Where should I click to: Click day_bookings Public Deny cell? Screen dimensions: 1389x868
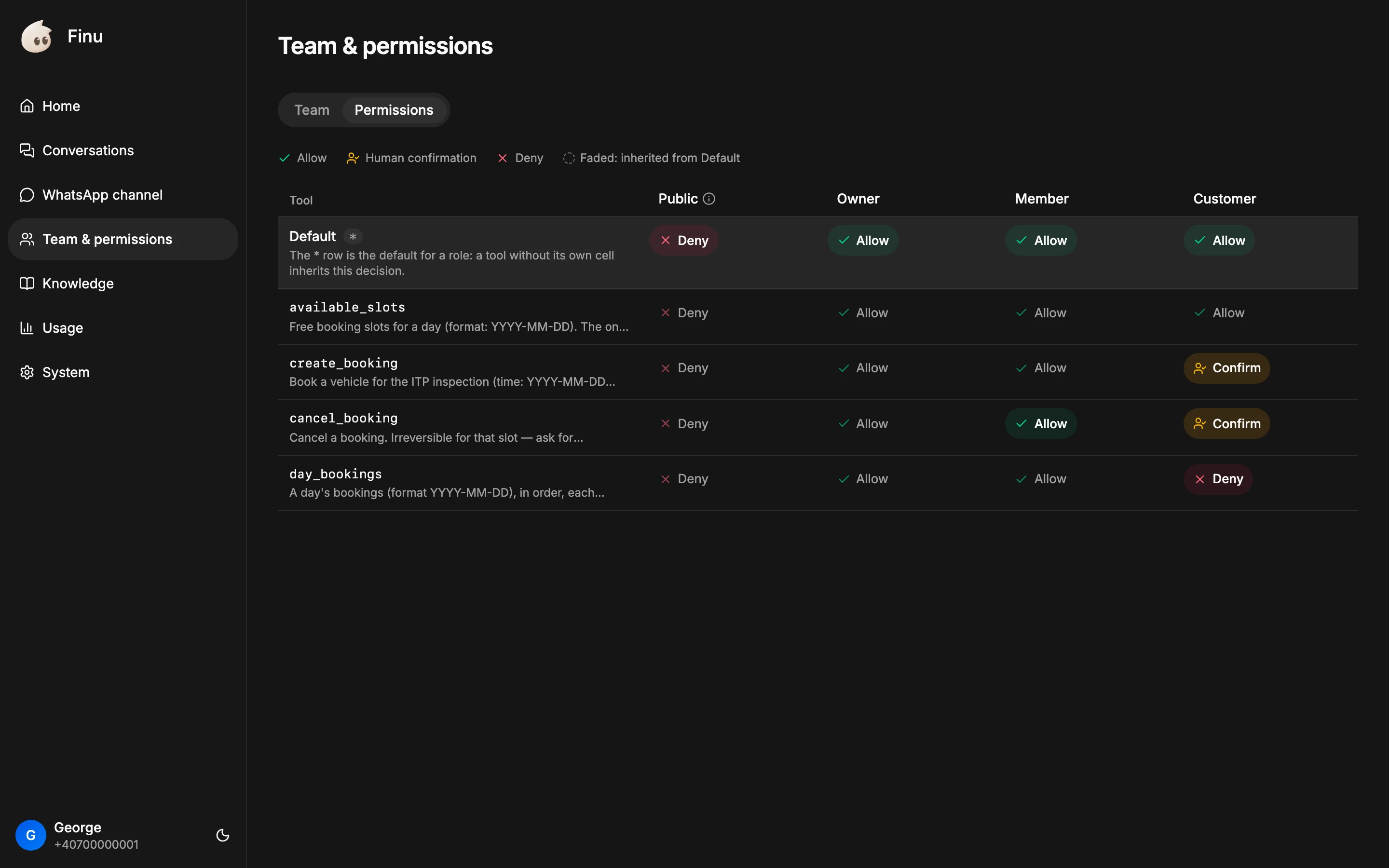tap(683, 479)
